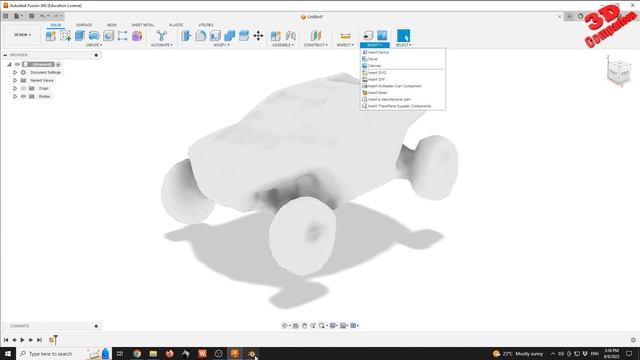Switch to the Mesh tab
Viewport: 640px width, 360px height.
coord(112,25)
